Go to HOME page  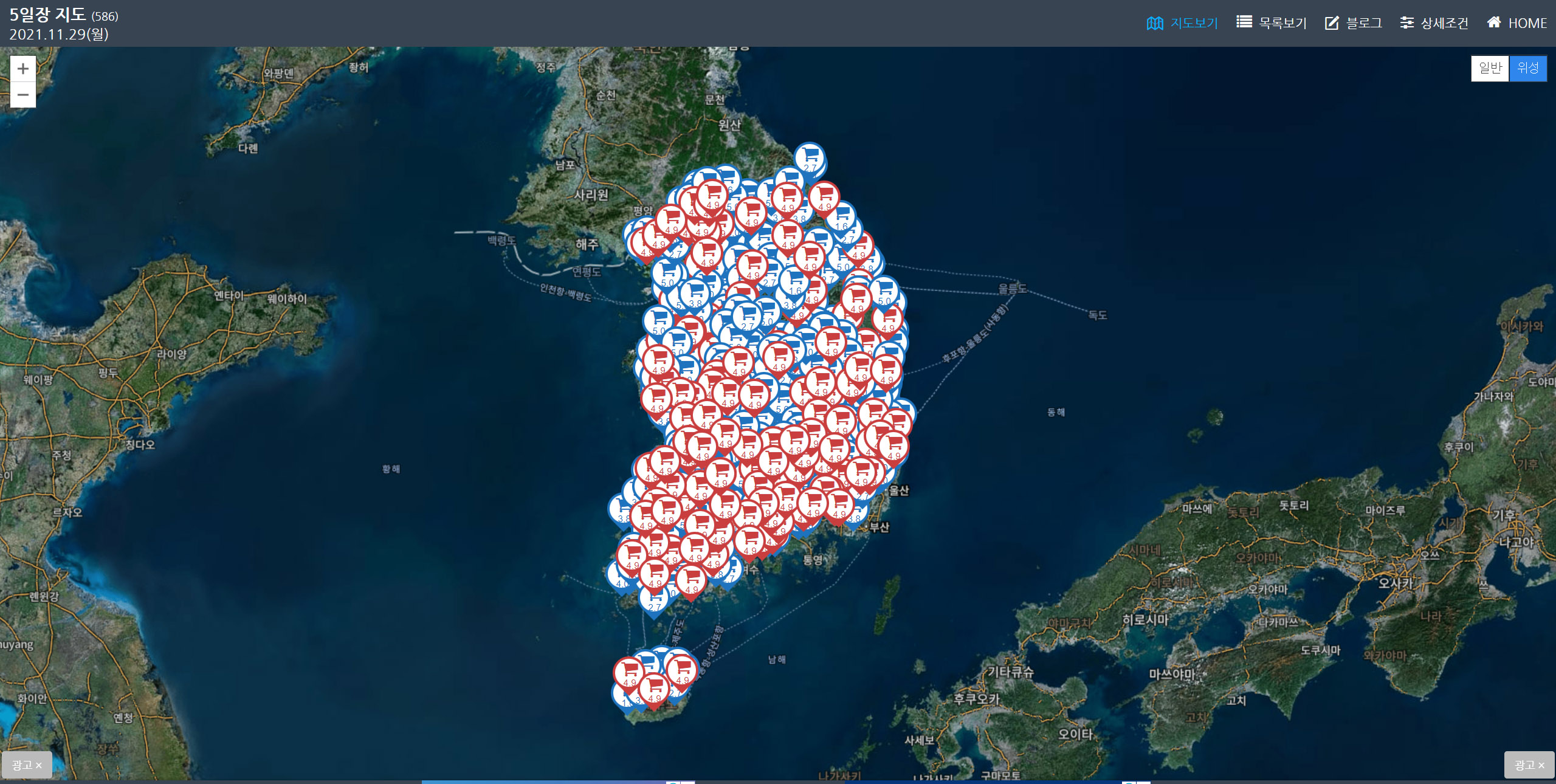[x=1517, y=23]
